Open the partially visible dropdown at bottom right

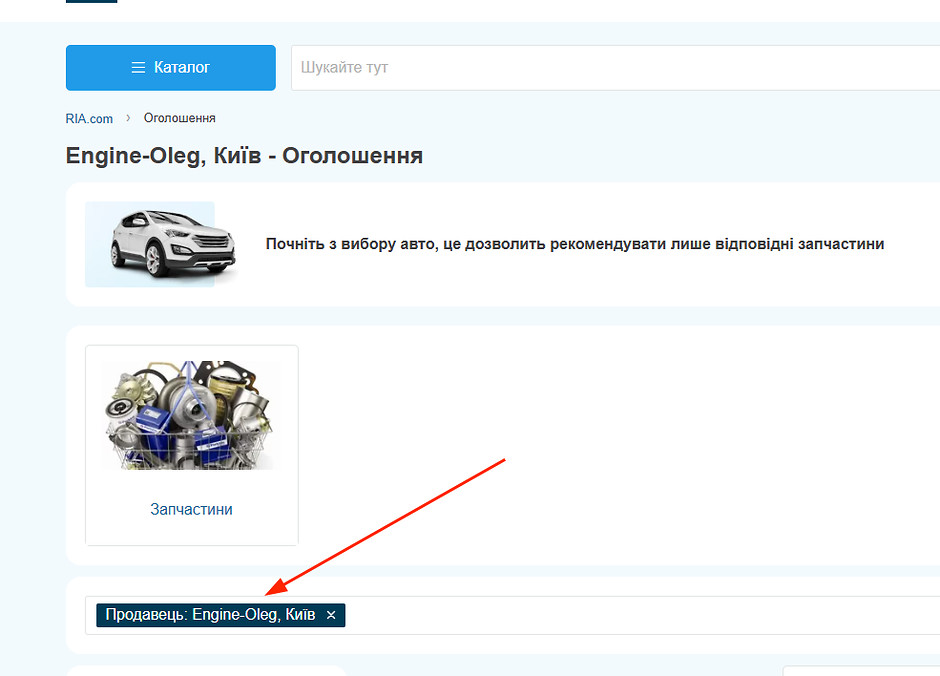(x=860, y=671)
